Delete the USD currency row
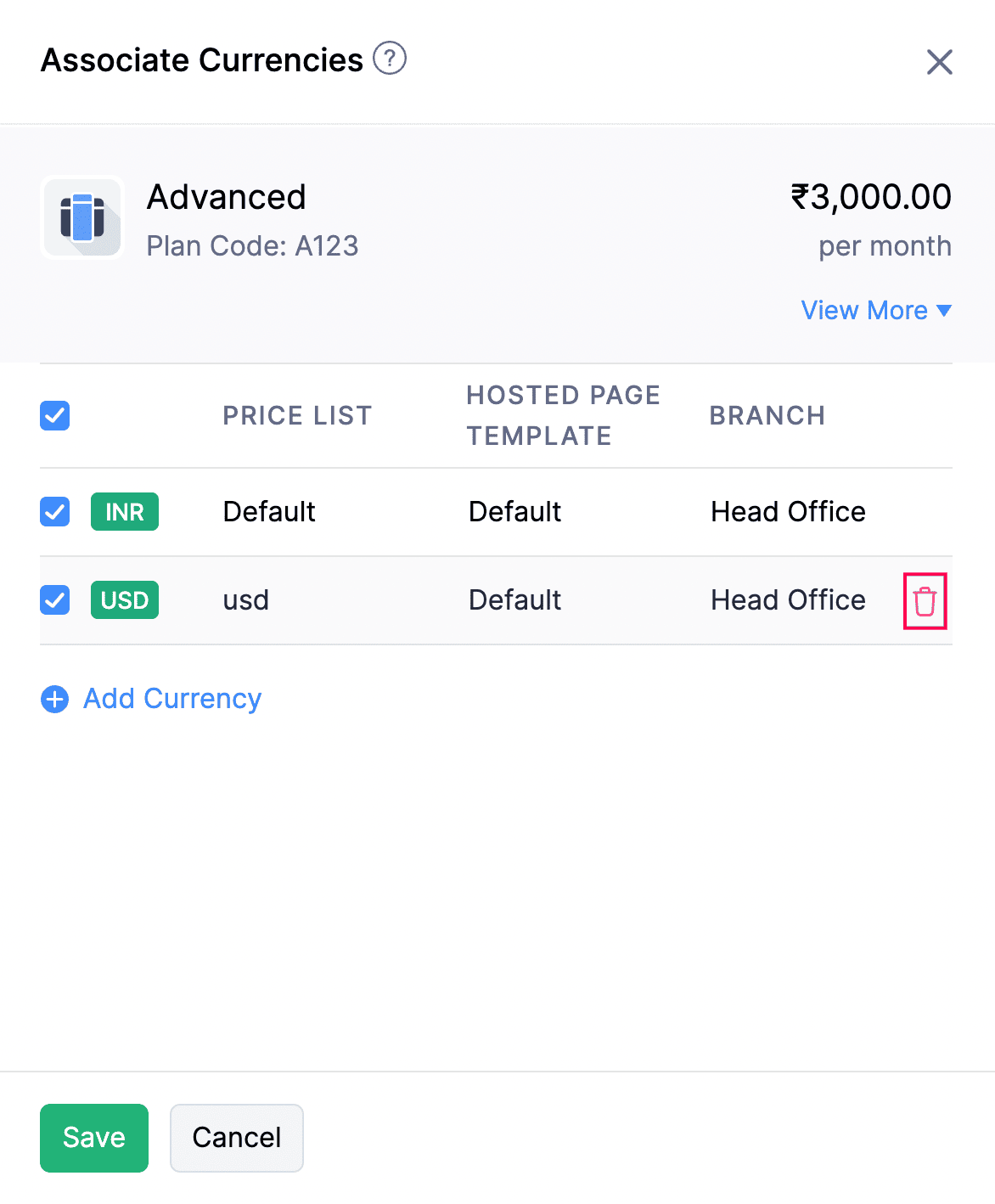The width and height of the screenshot is (995, 1204). pos(925,601)
